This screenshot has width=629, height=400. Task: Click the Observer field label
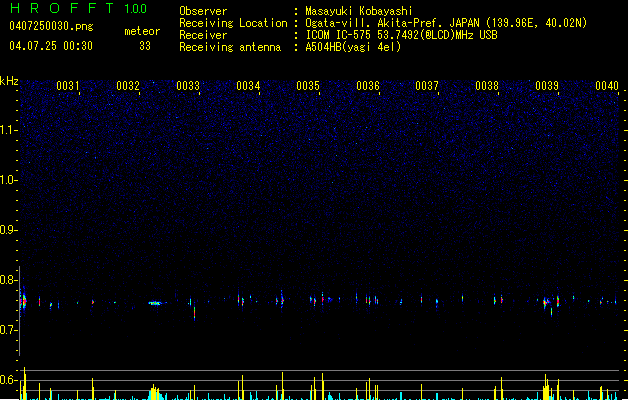click(203, 11)
